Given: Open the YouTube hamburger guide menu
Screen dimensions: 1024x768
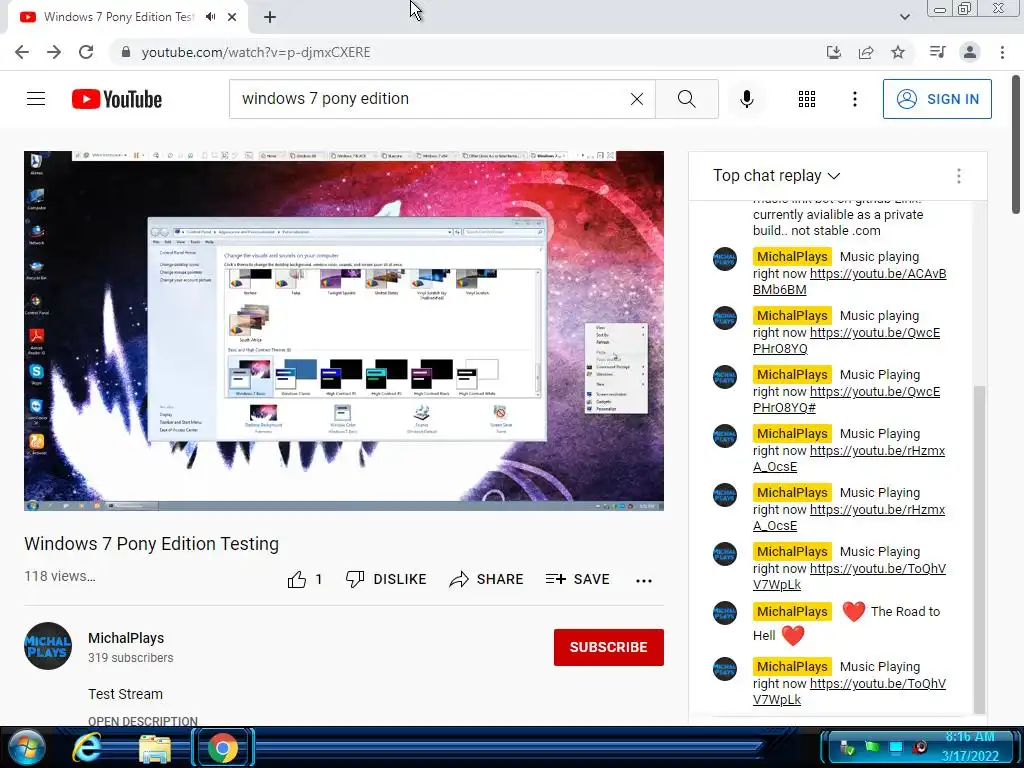Looking at the screenshot, I should (36, 99).
